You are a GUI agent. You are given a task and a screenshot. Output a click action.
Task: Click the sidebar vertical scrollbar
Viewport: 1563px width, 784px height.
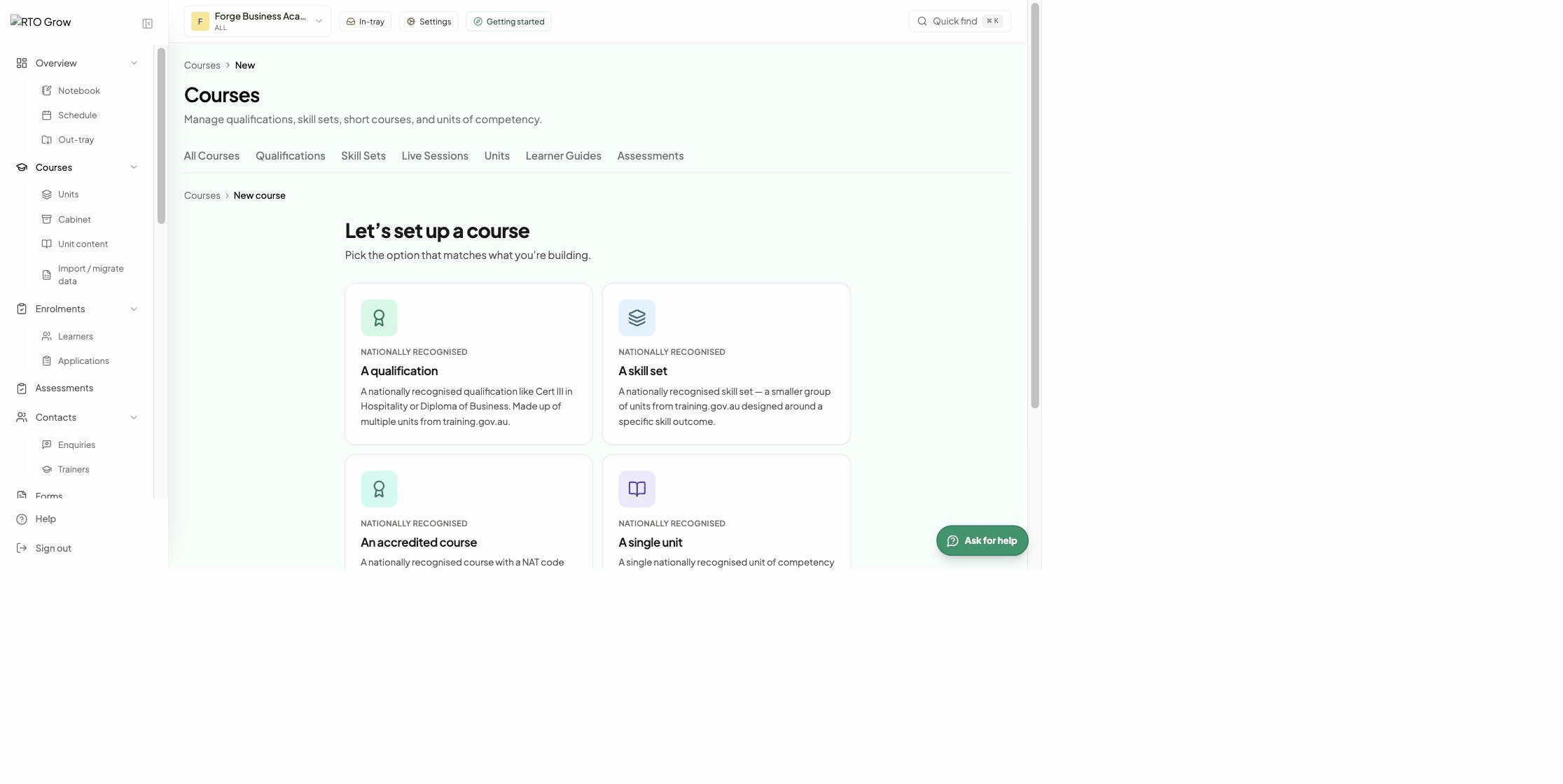click(x=161, y=136)
